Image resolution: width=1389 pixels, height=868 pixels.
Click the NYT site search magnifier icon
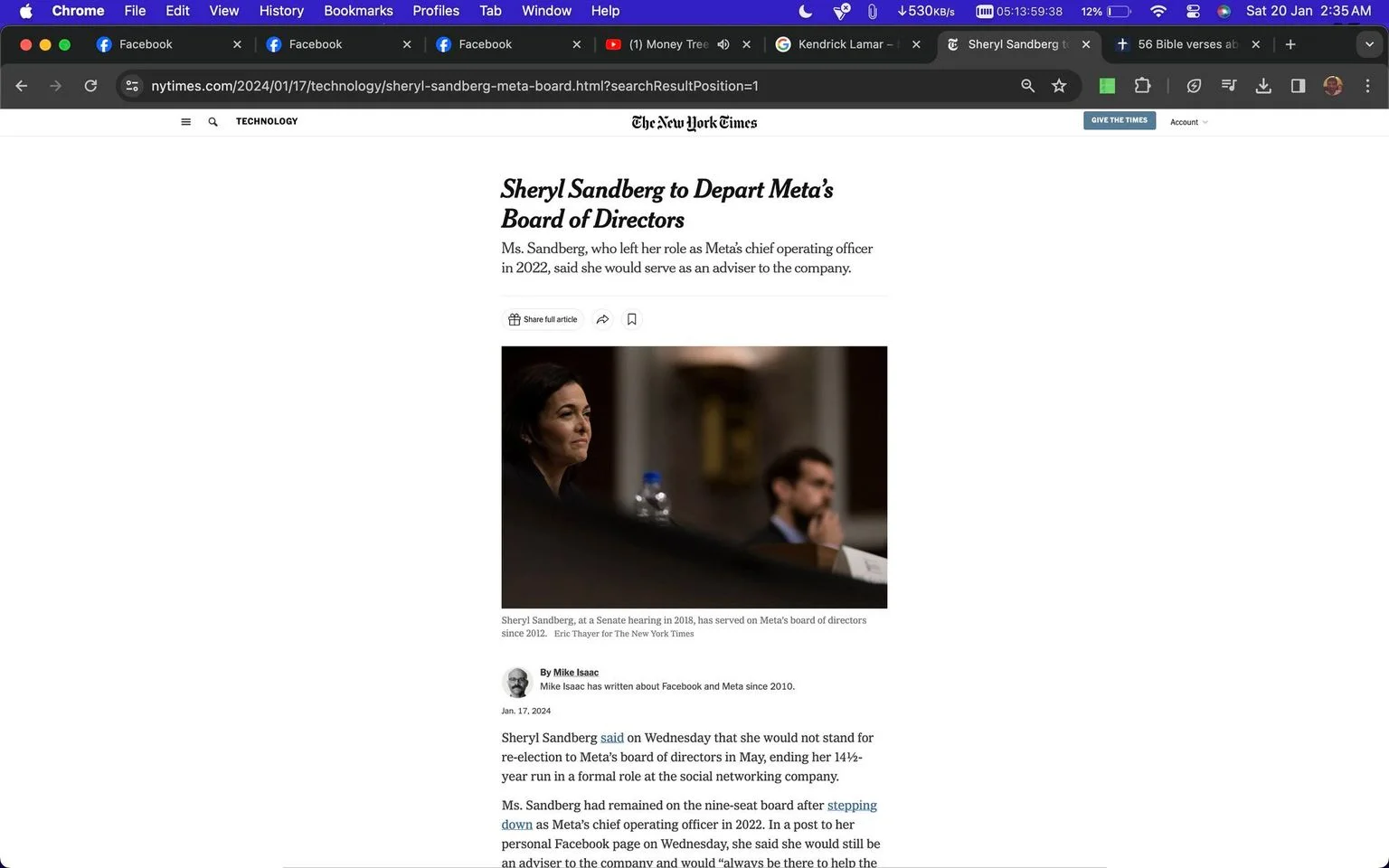click(213, 122)
